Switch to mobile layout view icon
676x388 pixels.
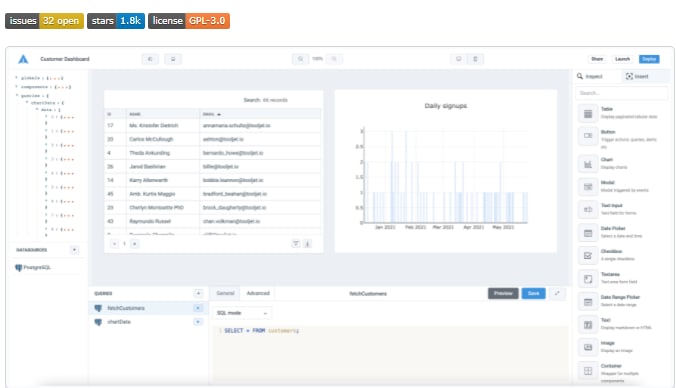pos(475,59)
